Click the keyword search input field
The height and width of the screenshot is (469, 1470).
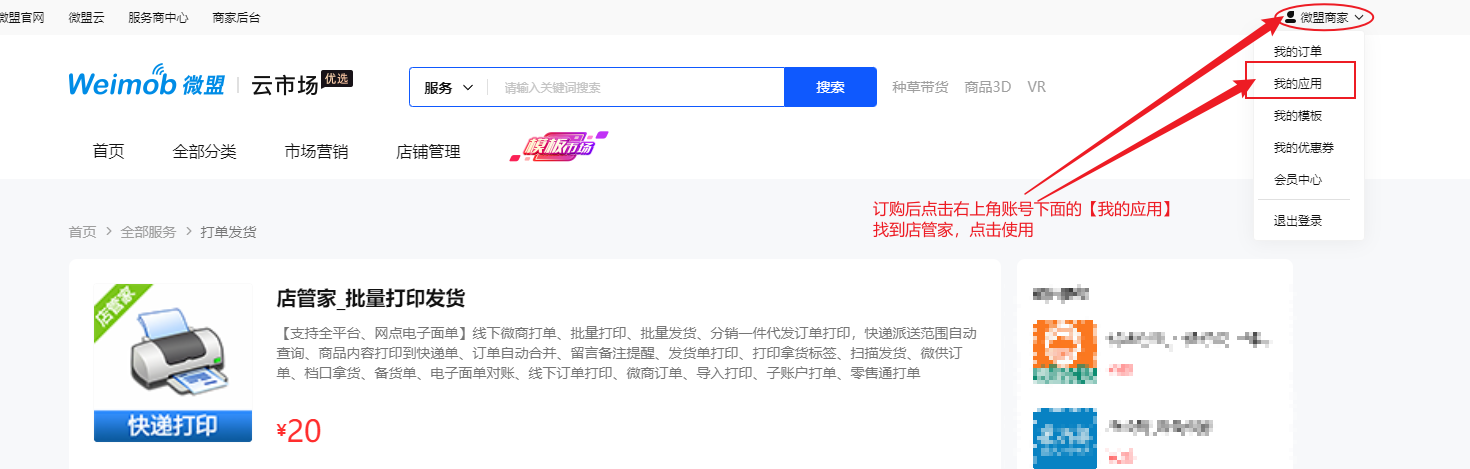click(635, 87)
